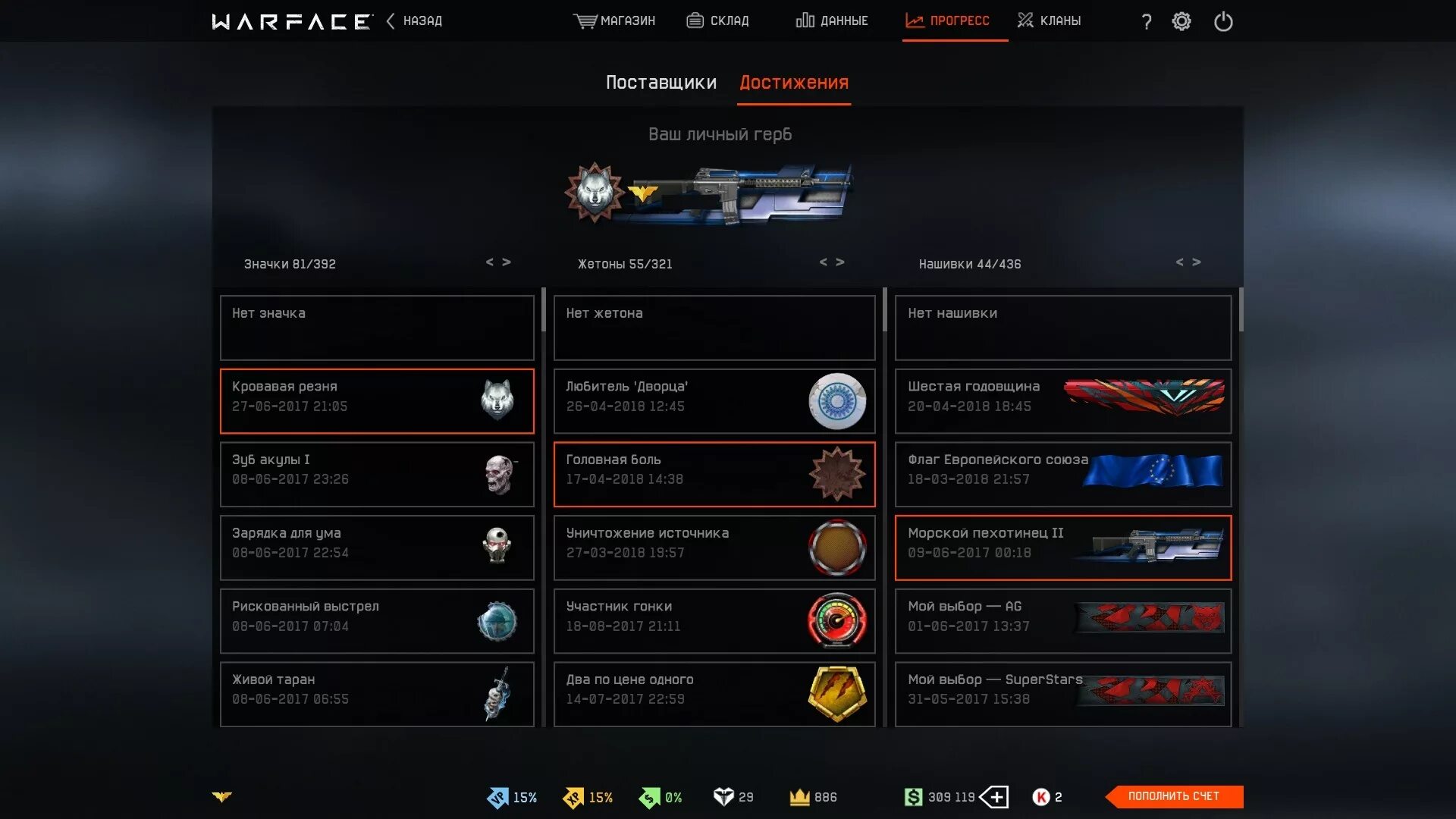The width and height of the screenshot is (1456, 819).
Task: Click the Магазин shopping cart icon
Action: pyautogui.click(x=585, y=20)
